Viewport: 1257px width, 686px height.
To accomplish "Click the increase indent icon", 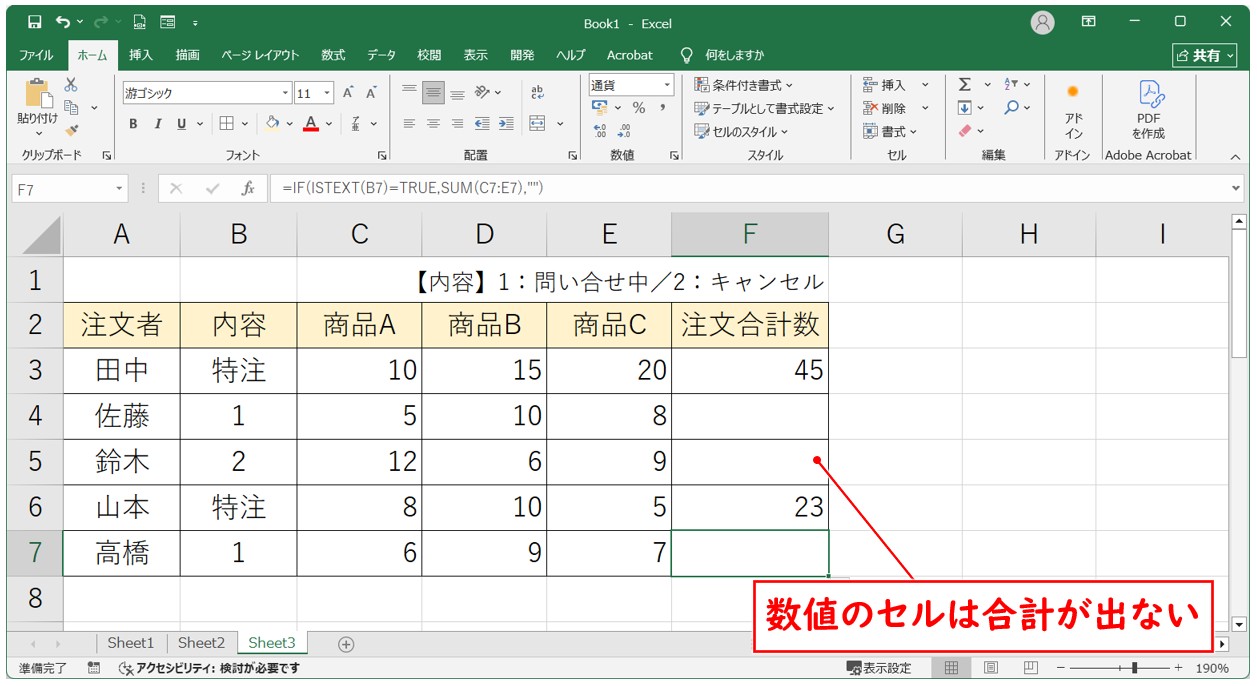I will coord(506,124).
